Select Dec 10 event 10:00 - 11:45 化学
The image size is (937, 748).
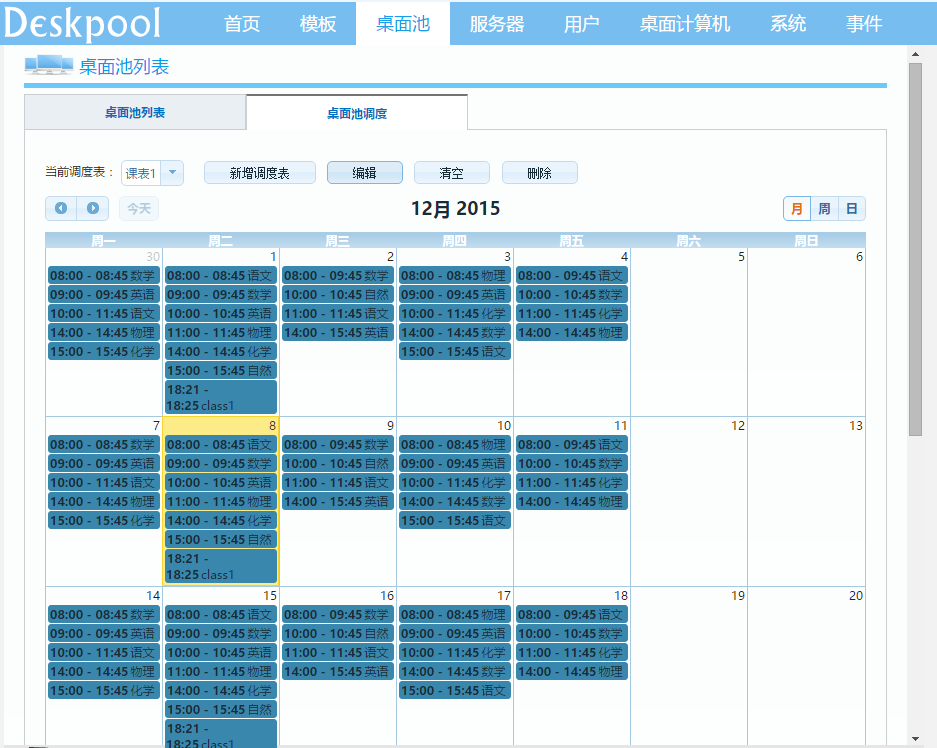coord(455,482)
